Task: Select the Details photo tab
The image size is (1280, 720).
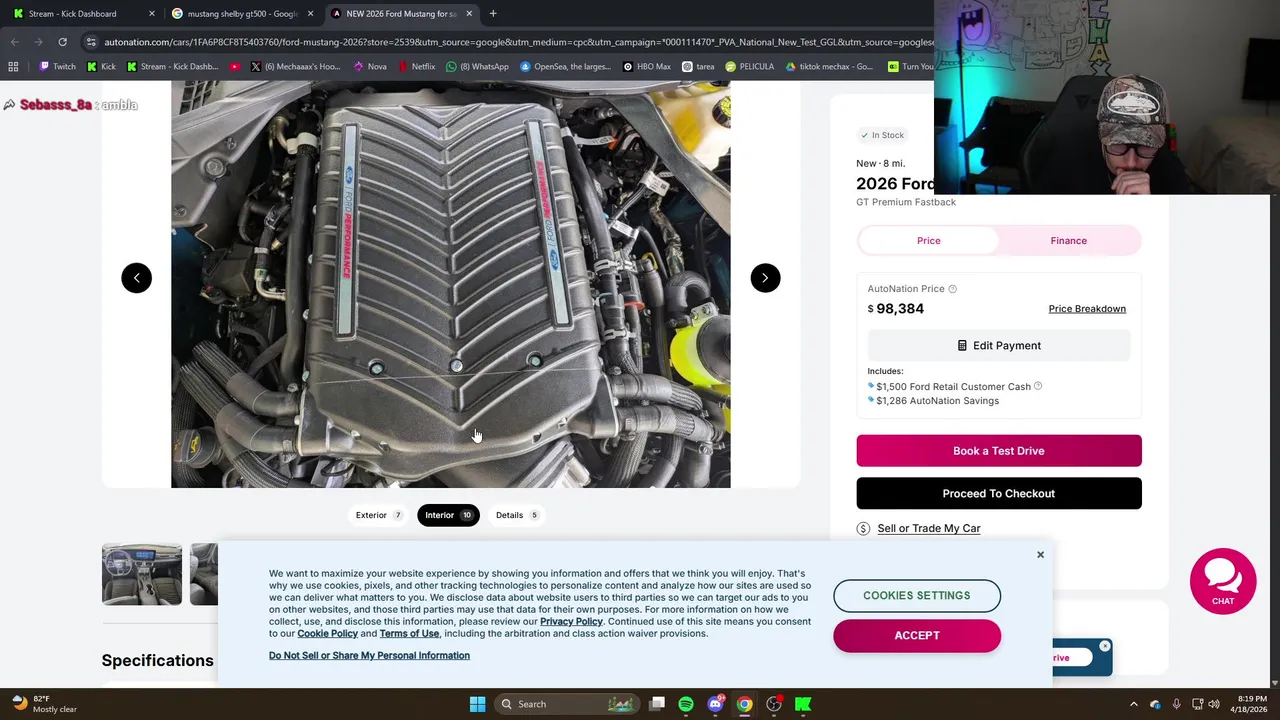Action: (x=517, y=515)
